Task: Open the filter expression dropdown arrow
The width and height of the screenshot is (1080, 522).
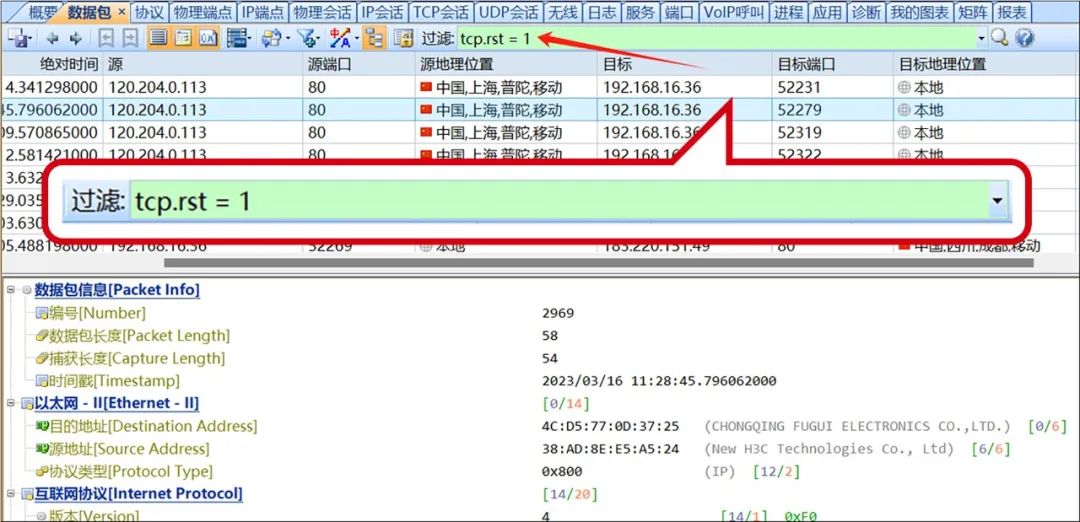Action: pos(982,38)
